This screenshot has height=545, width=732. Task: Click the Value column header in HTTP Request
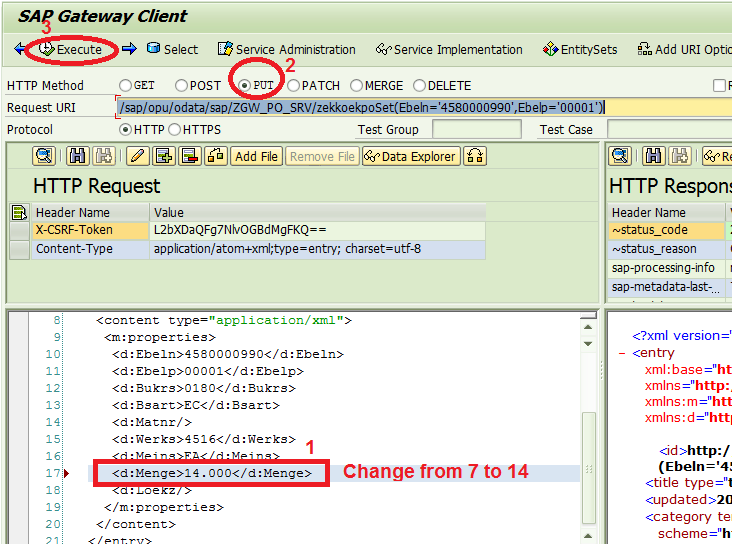click(317, 212)
